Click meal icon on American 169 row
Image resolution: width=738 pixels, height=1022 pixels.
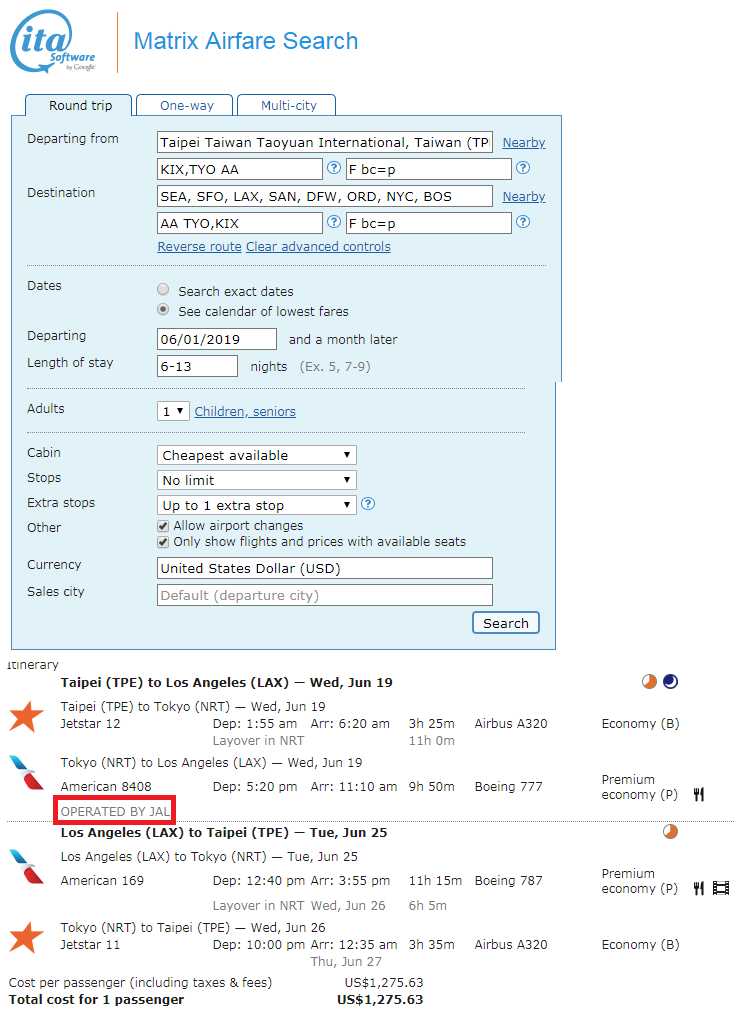click(699, 888)
